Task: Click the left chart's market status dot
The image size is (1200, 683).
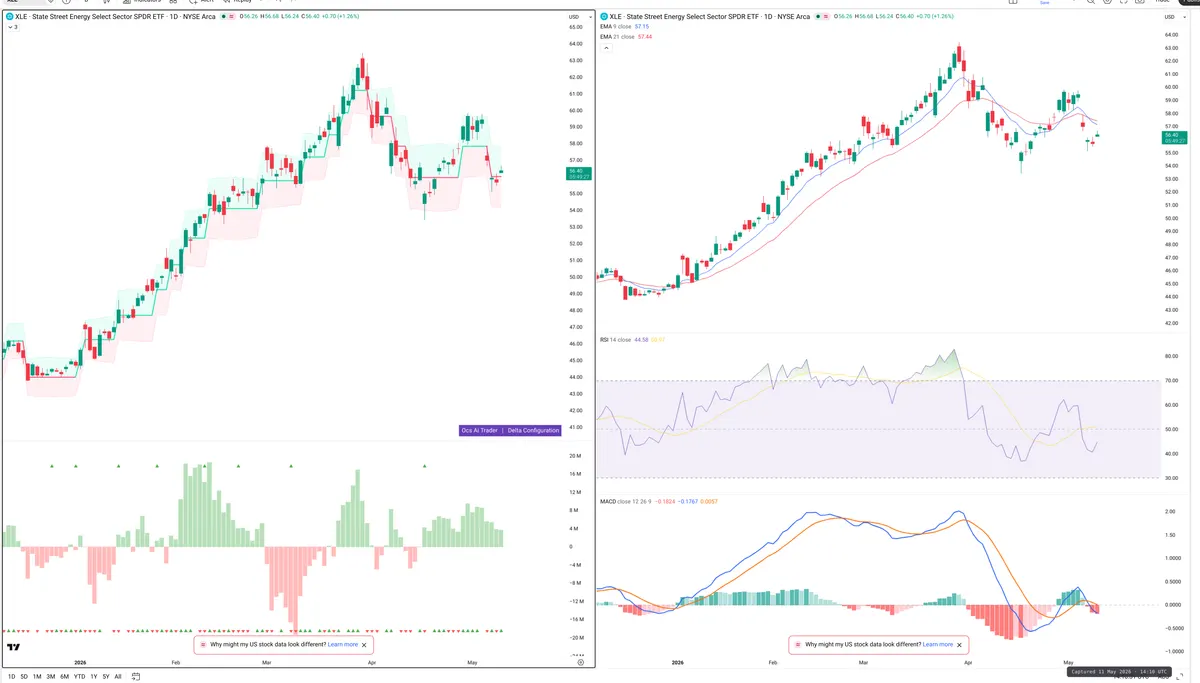Action: coord(222,17)
